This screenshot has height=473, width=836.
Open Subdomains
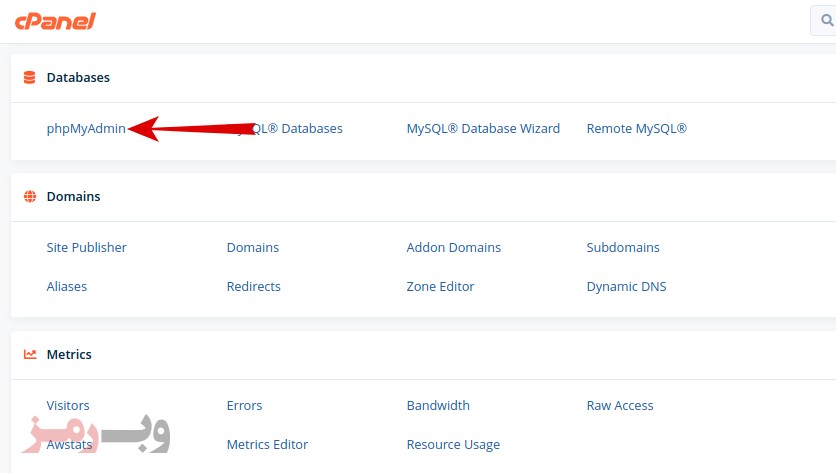pyautogui.click(x=623, y=247)
